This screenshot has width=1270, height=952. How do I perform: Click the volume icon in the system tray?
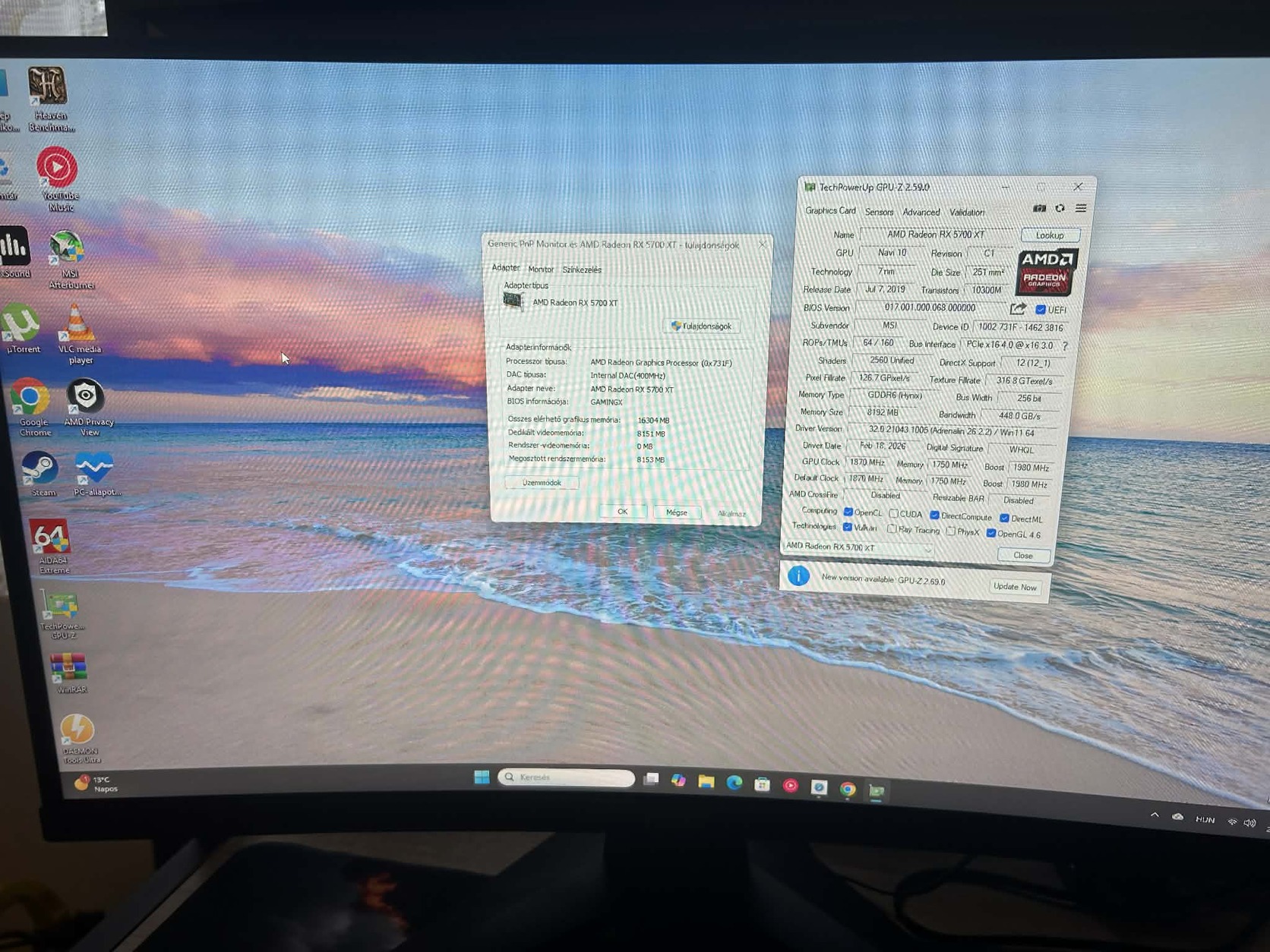pyautogui.click(x=1249, y=823)
